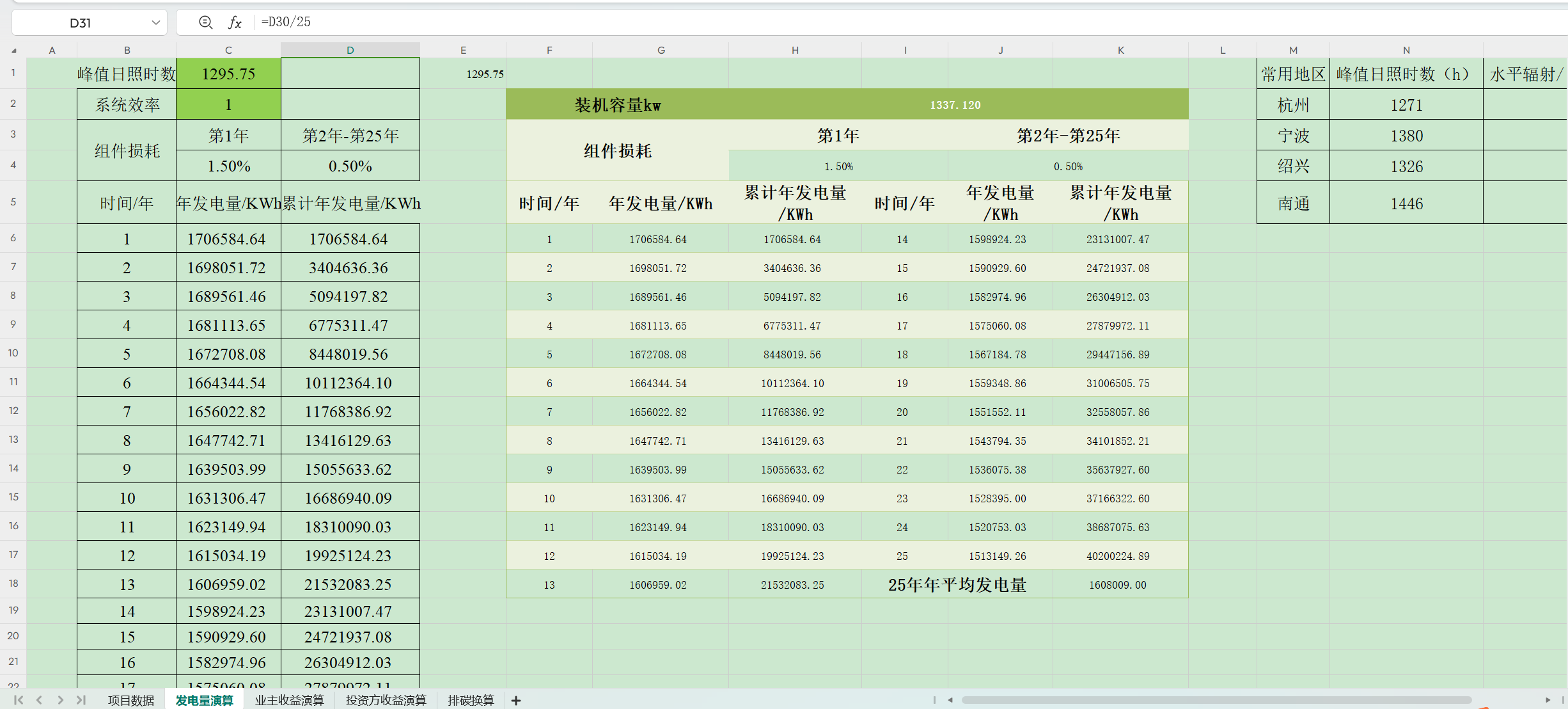Click the horizontal scrollbar thumb
1568x709 pixels.
tap(1216, 700)
